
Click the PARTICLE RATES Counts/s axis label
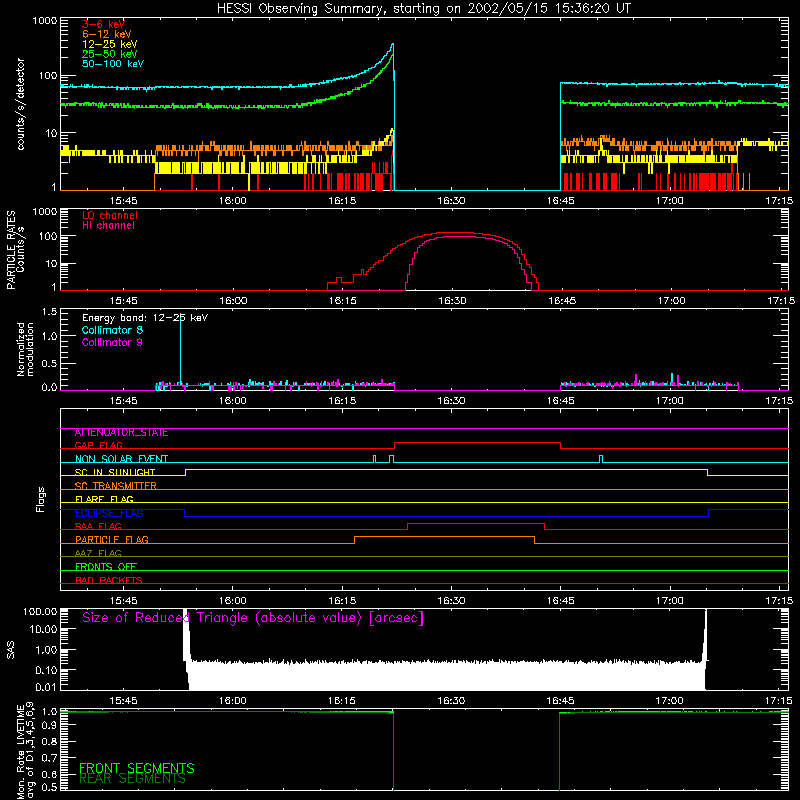click(x=15, y=249)
